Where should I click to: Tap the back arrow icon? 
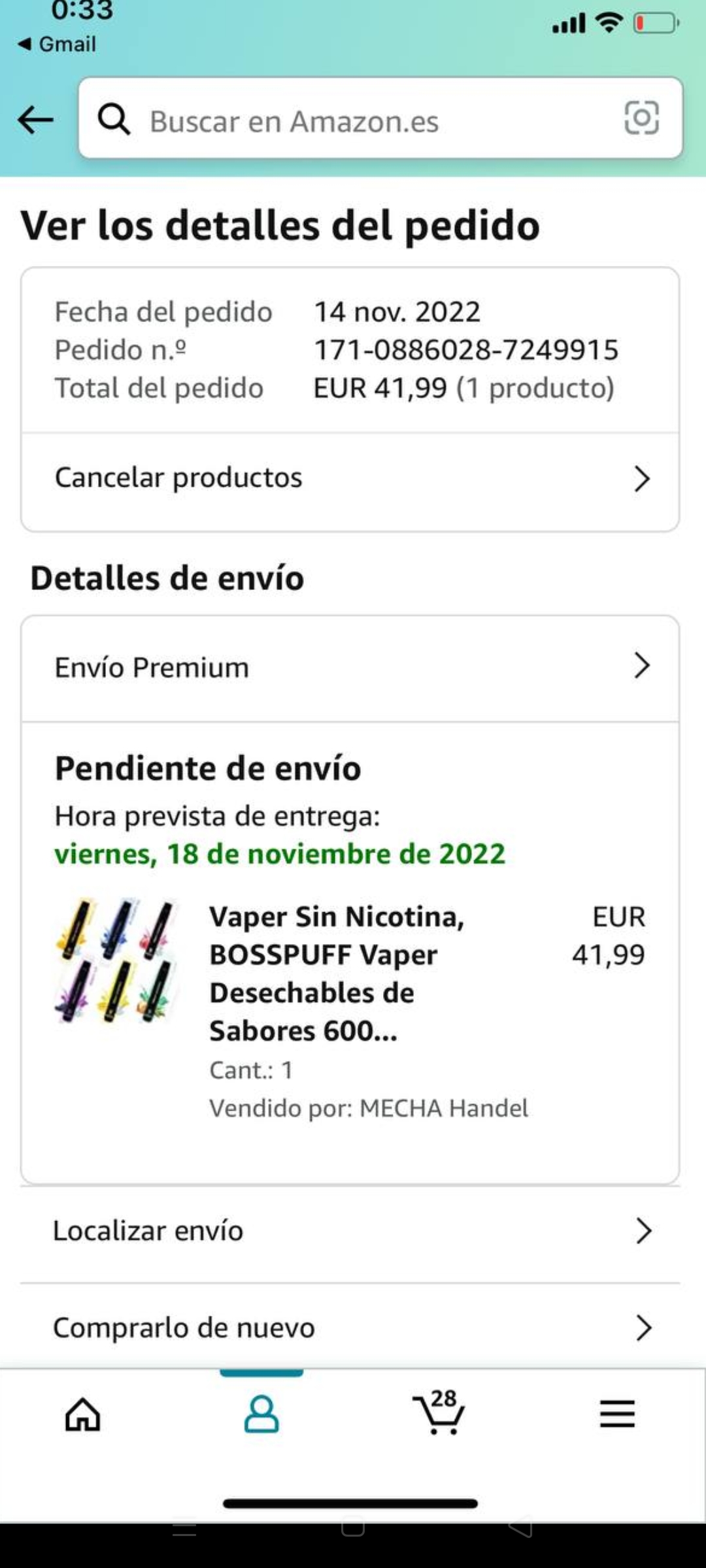tap(35, 120)
